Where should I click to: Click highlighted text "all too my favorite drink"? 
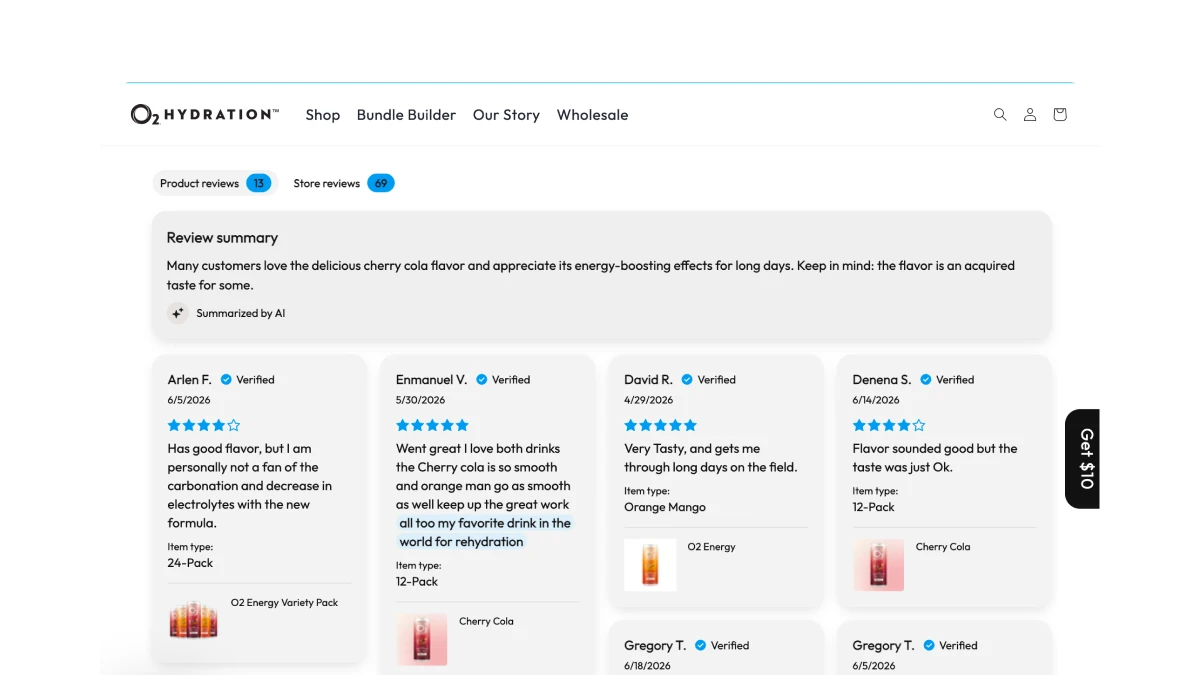470,523
